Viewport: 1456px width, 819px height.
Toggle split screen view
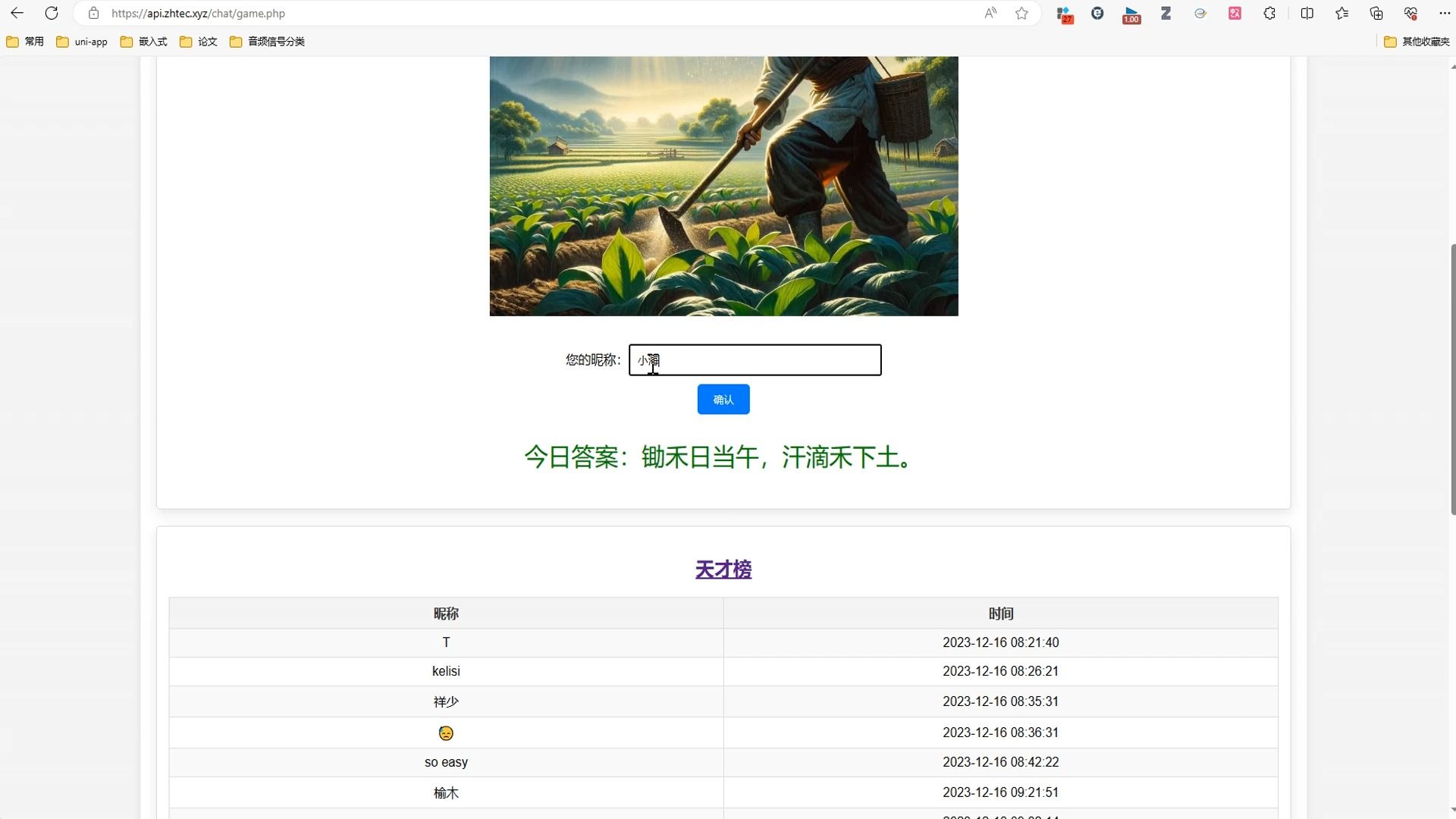(x=1307, y=13)
